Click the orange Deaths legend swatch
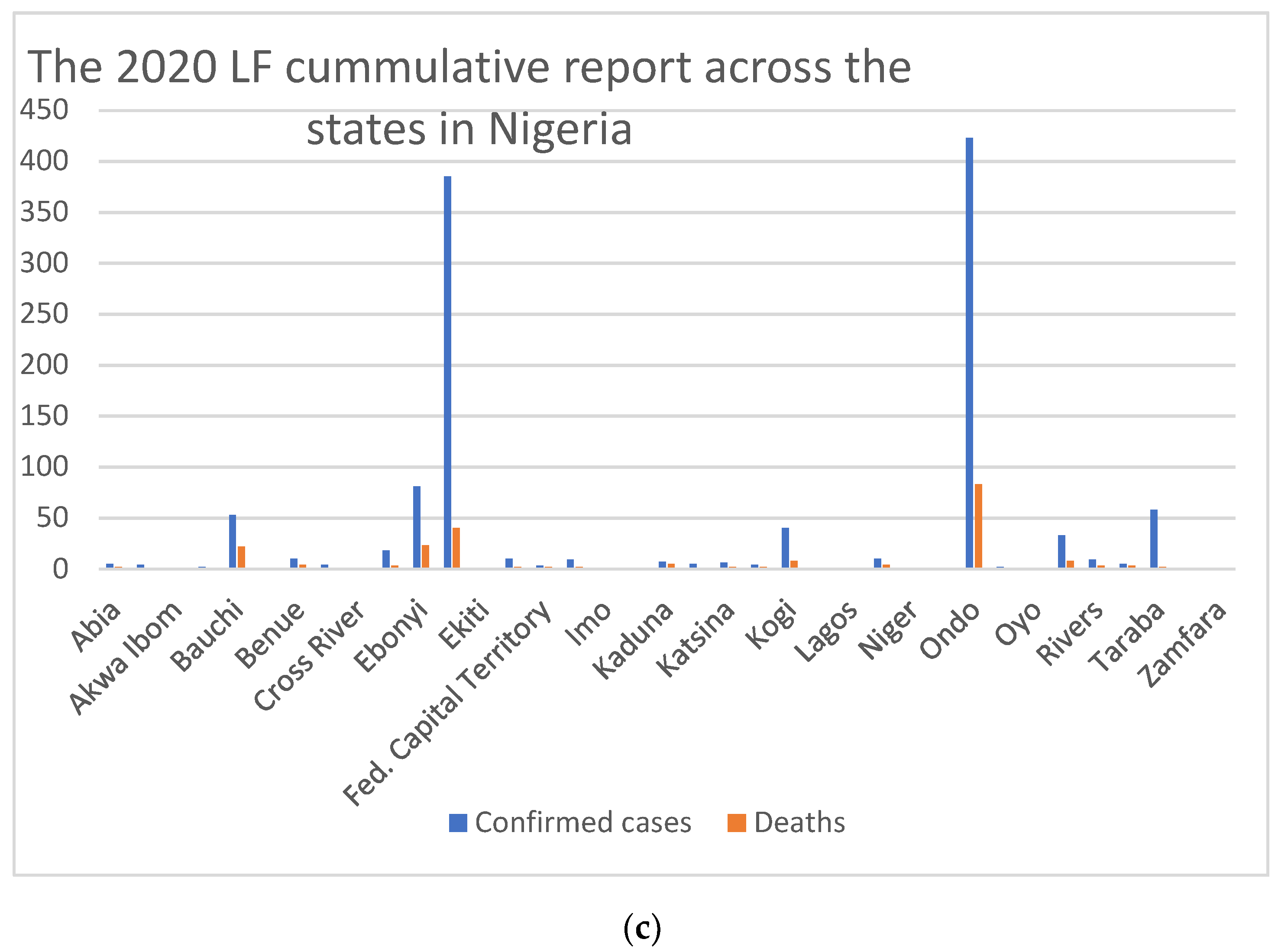Viewport: 1278px width, 952px height. [736, 823]
